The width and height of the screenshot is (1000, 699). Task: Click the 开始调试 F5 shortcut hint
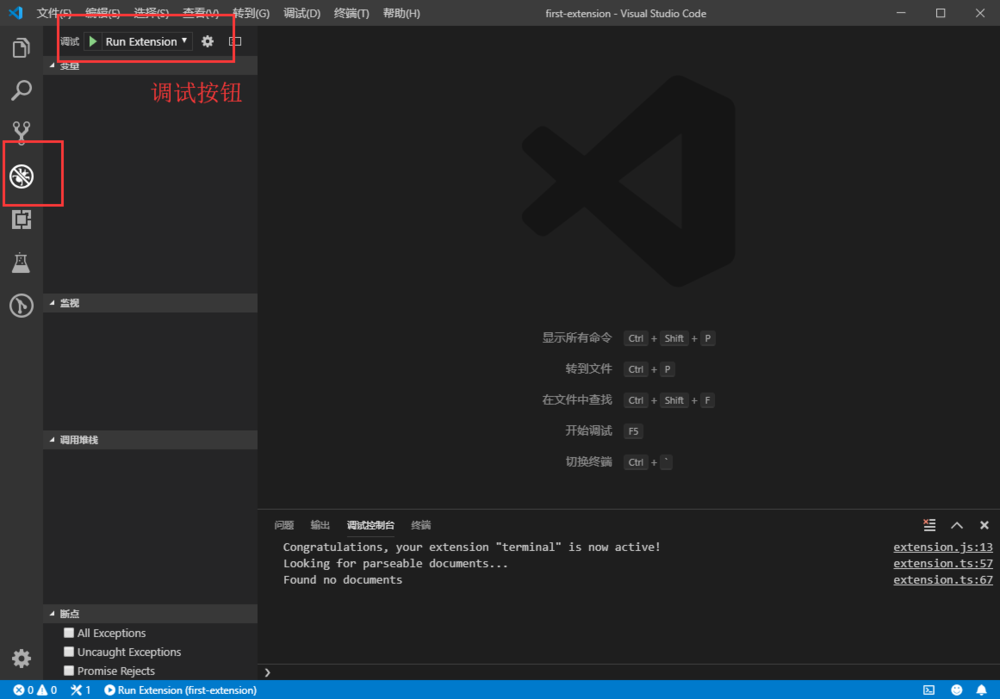click(603, 431)
